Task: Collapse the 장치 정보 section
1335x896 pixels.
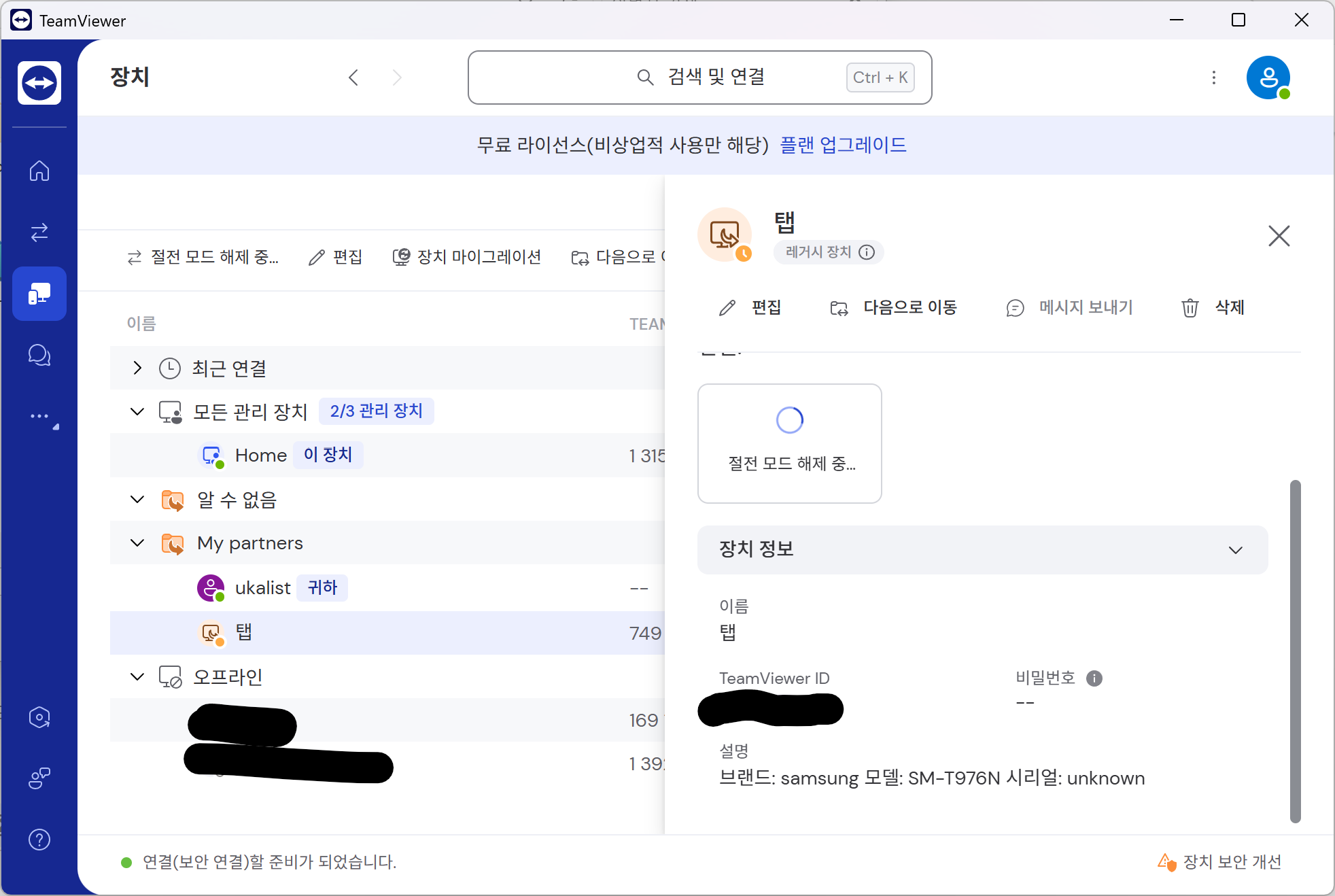Action: point(1235,549)
